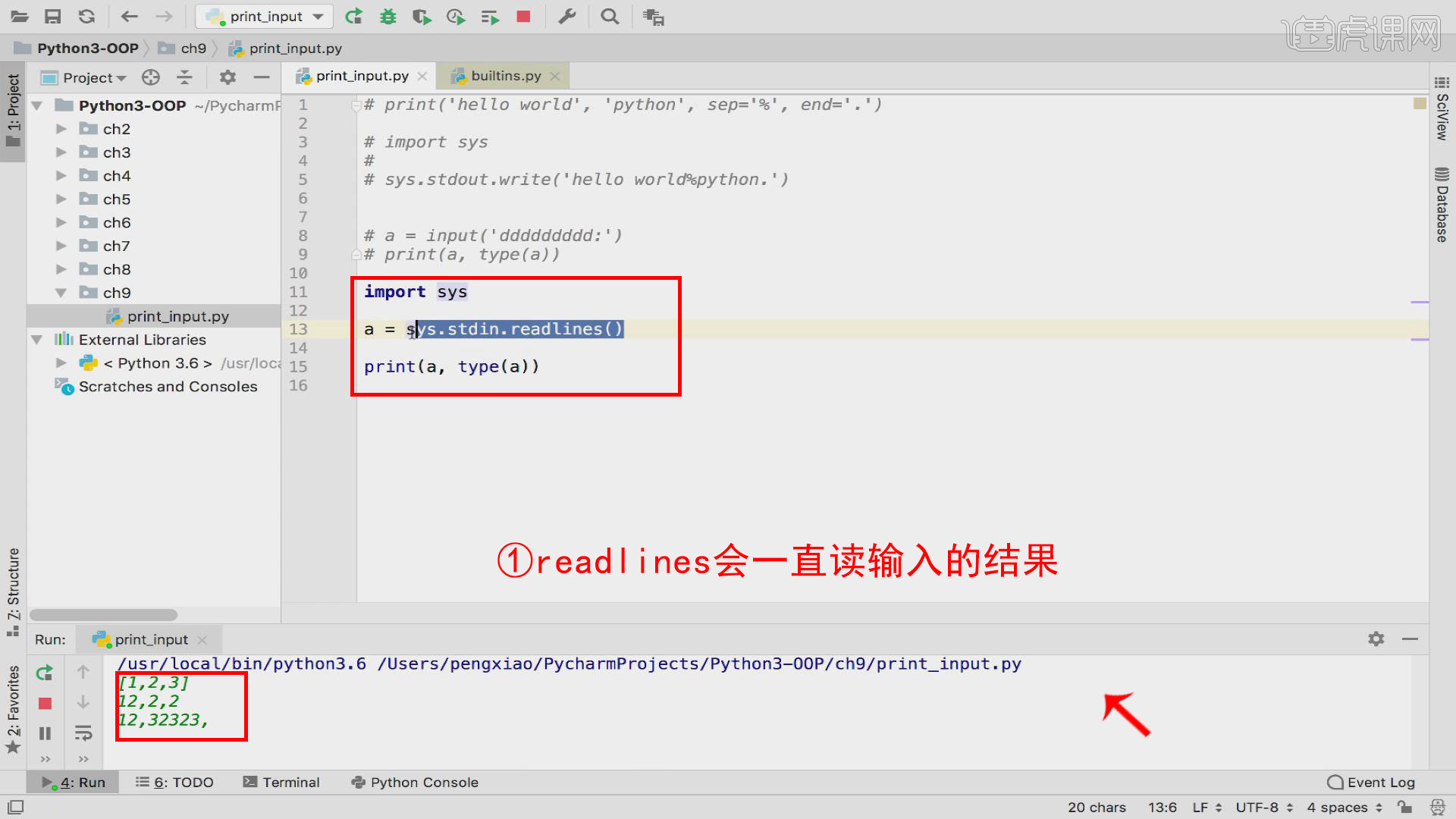The height and width of the screenshot is (819, 1456).
Task: Toggle the Structure tool window
Action: [x=13, y=591]
